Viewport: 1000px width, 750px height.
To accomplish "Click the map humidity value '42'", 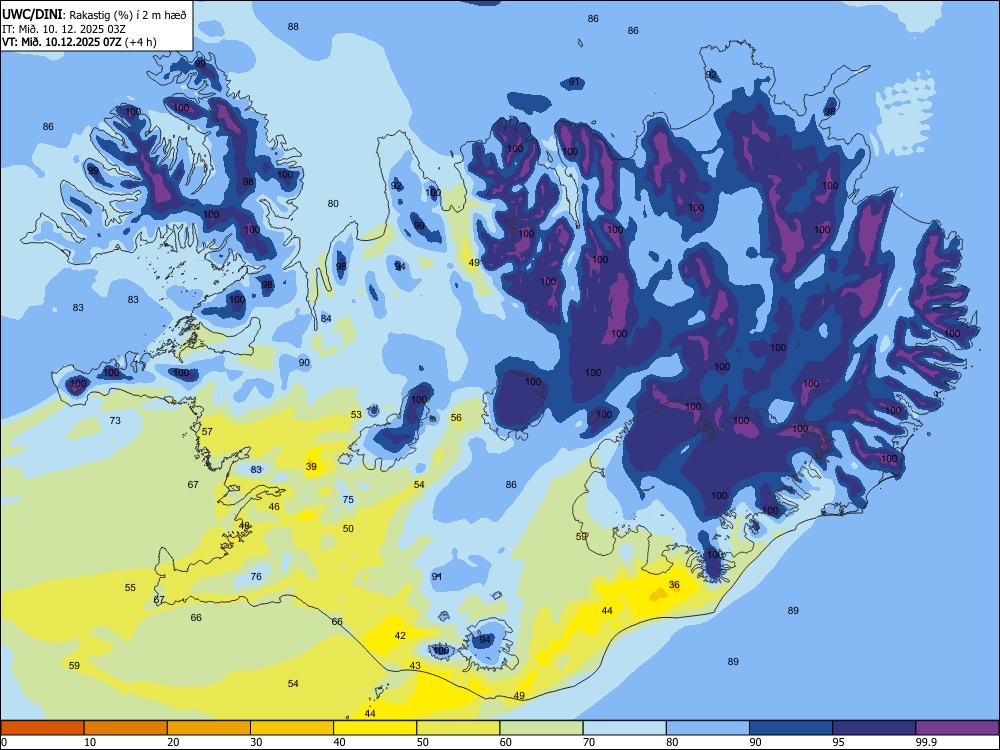I will click(400, 636).
